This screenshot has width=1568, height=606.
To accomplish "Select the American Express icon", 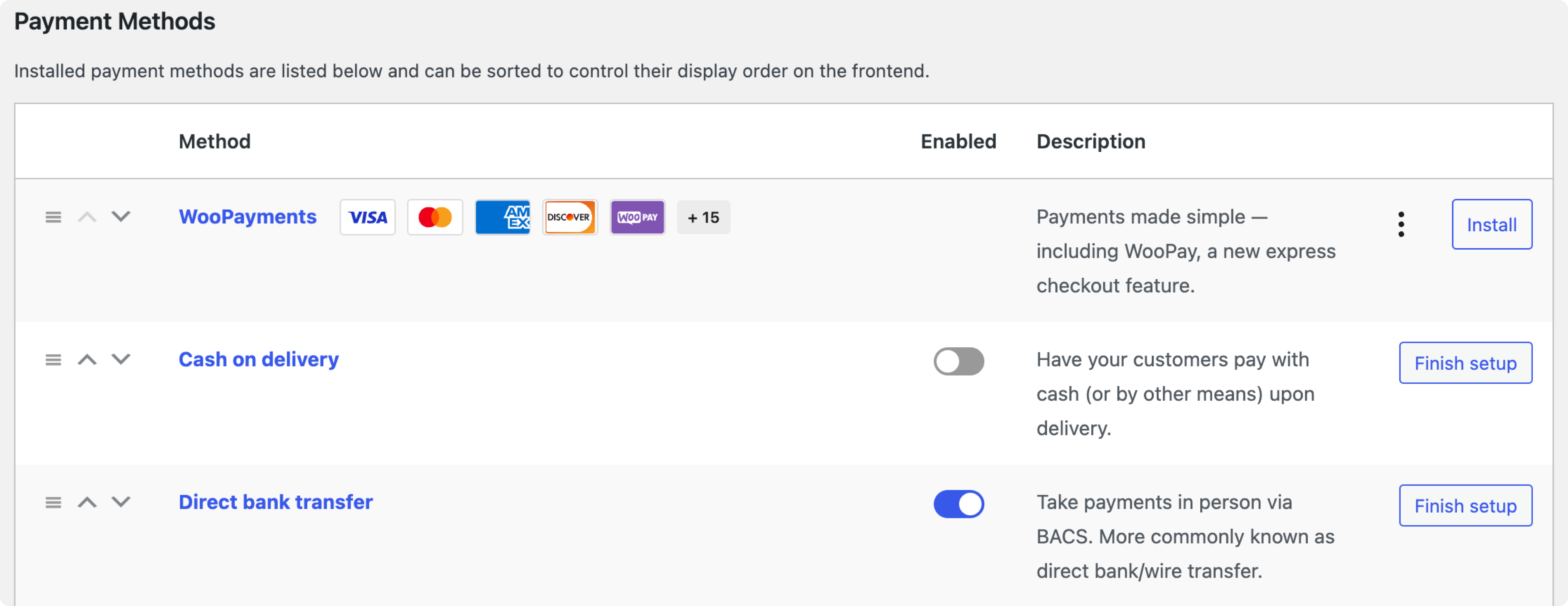I will coord(502,217).
